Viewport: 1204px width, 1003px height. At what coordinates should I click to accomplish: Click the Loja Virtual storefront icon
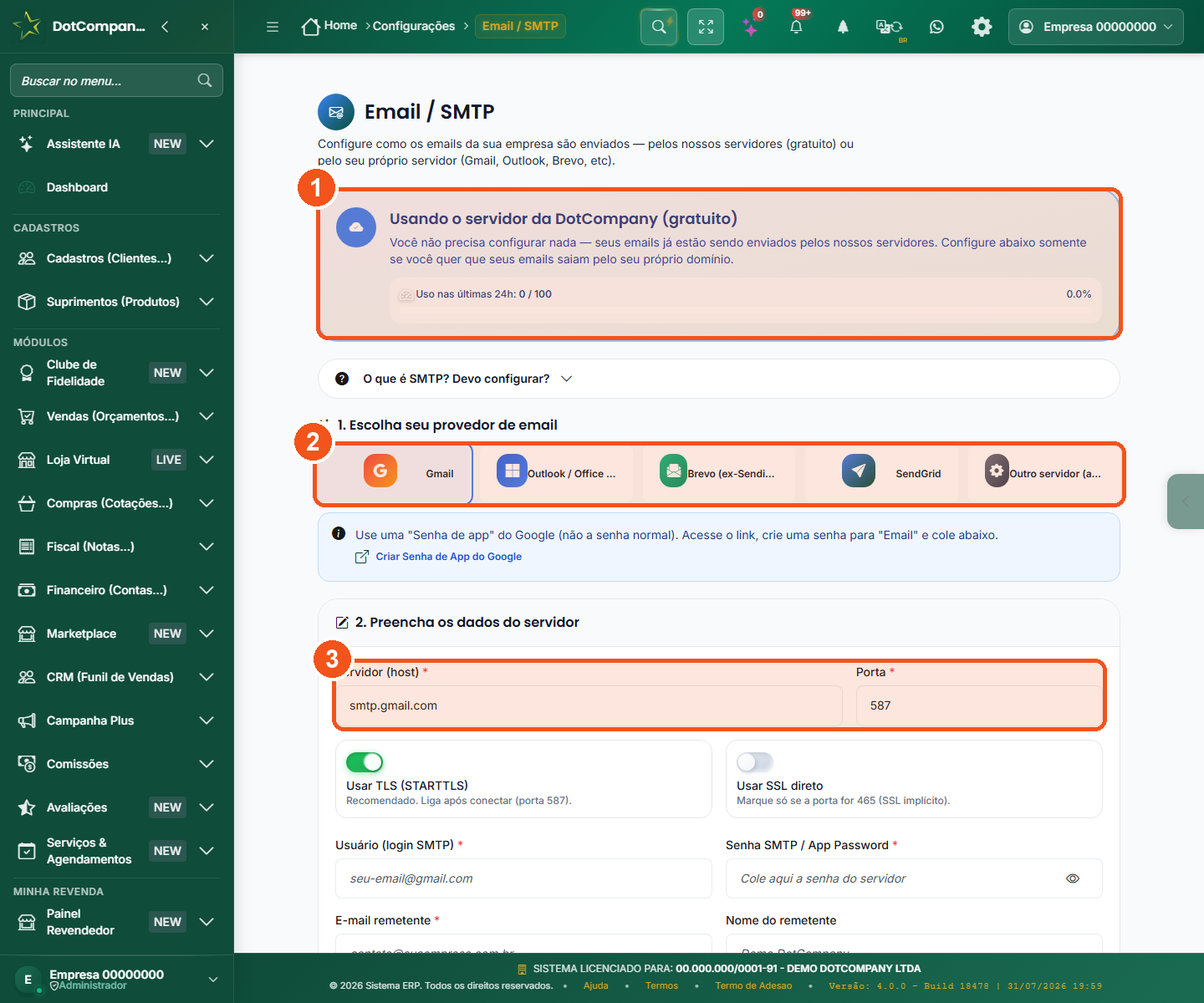click(x=27, y=460)
